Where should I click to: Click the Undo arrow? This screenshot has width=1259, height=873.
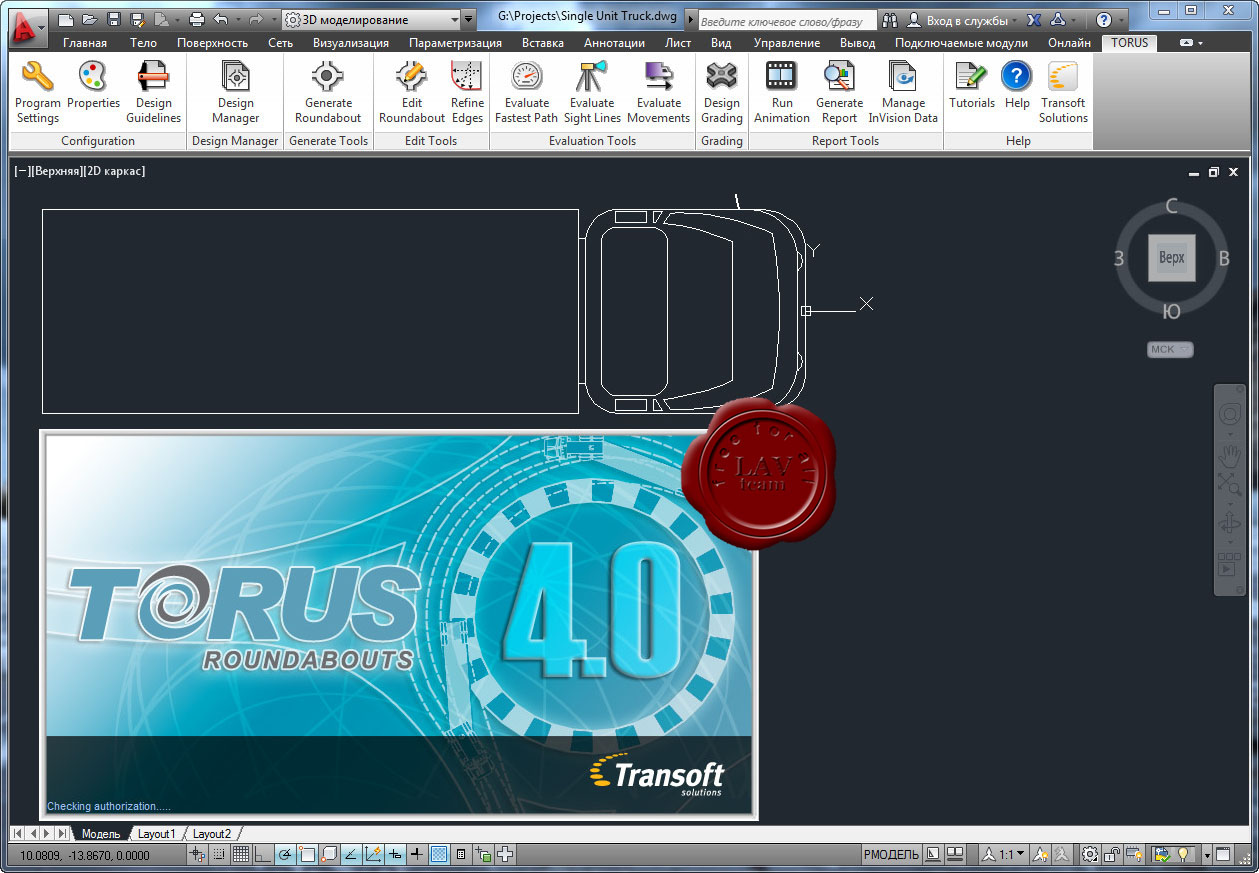point(220,19)
